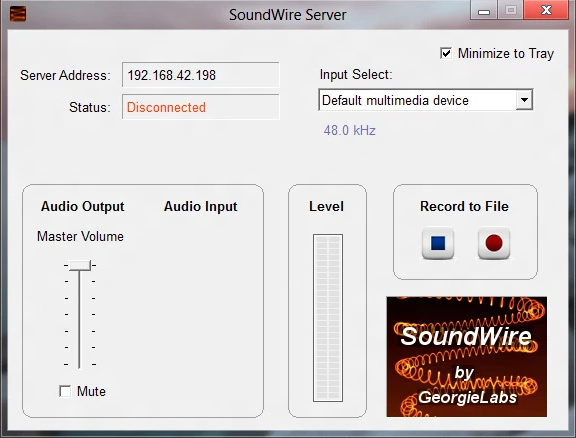
Task: Minimize the SoundWire Server window
Action: (484, 10)
